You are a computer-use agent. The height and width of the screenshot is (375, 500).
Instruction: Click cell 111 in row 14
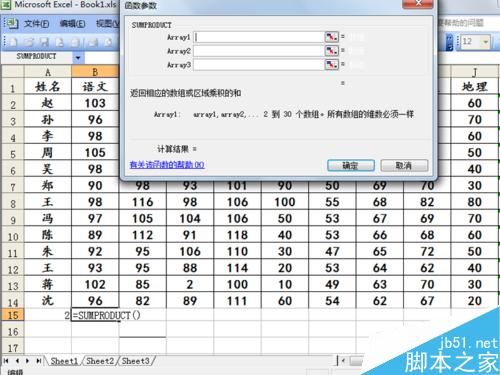[x=237, y=301]
